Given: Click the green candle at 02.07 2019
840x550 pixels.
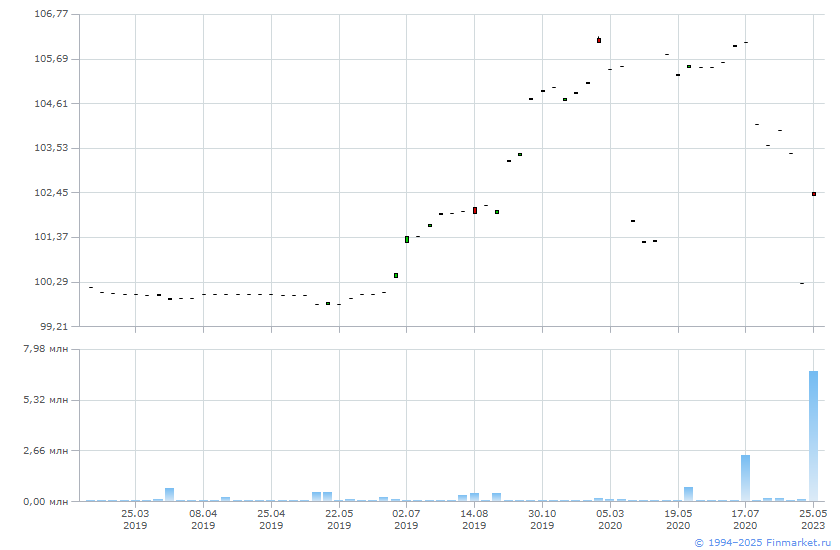Looking at the screenshot, I should [x=407, y=239].
